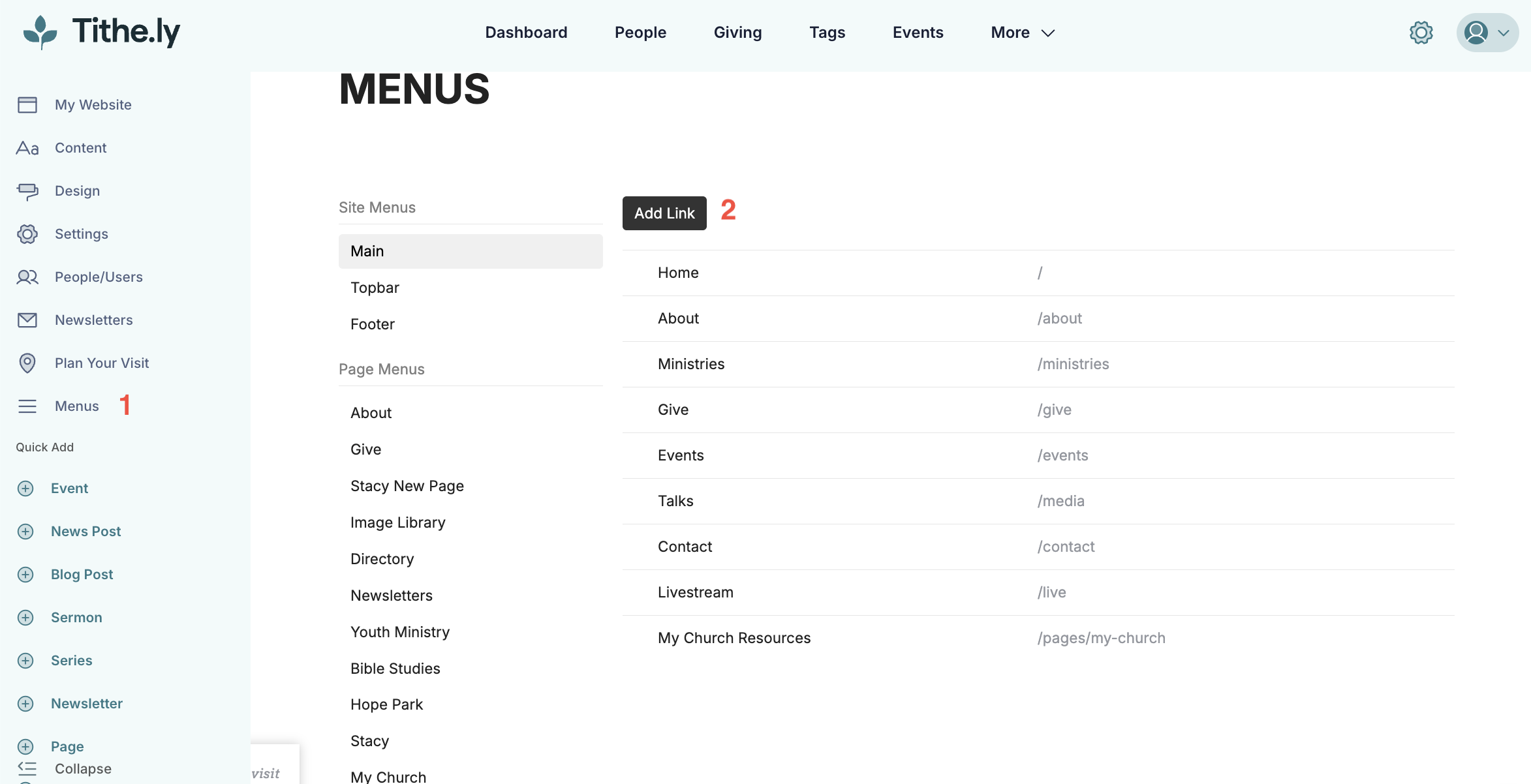The image size is (1531, 784).
Task: Open the Stacy page menu
Action: [471, 741]
